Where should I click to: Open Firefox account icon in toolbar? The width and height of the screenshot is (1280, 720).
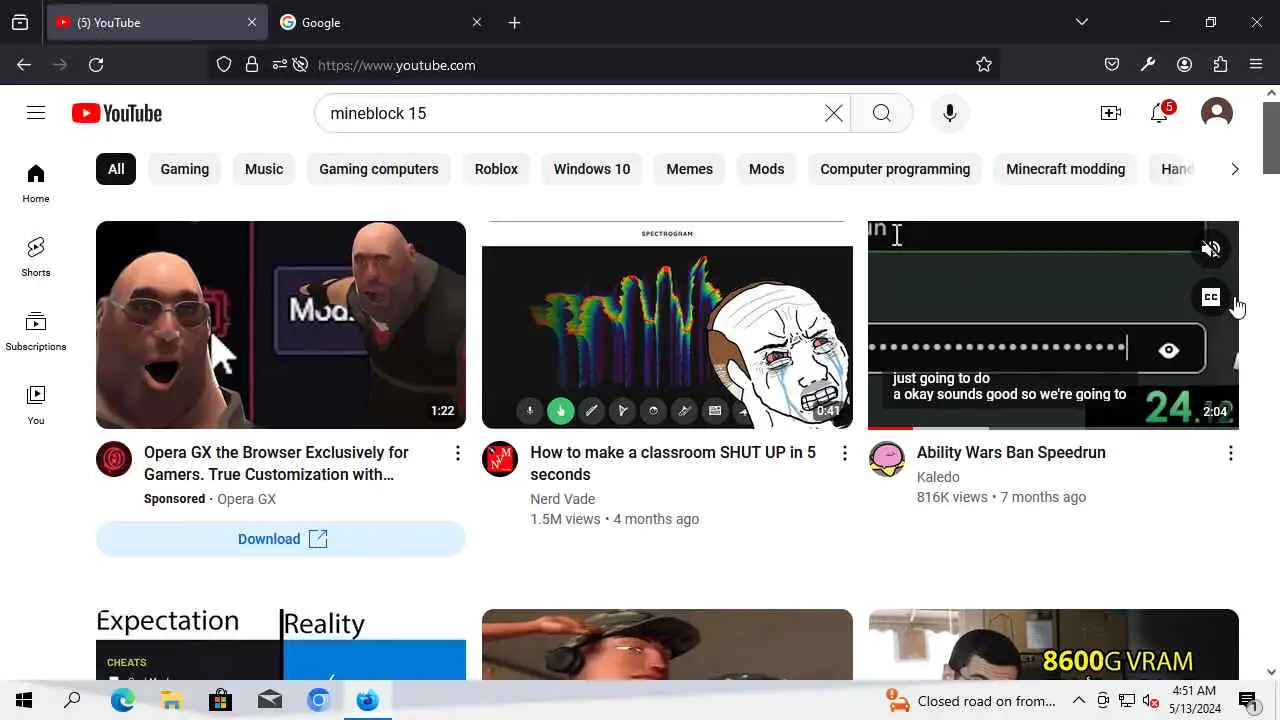tap(1184, 64)
